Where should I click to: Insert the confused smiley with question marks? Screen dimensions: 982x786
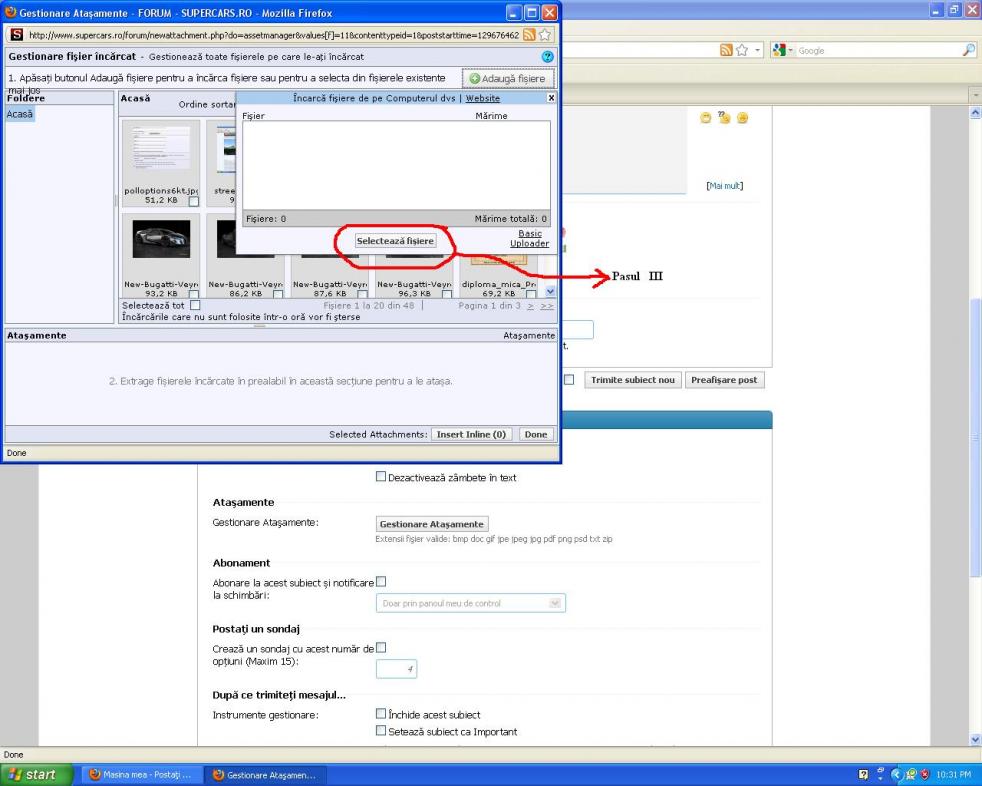click(x=723, y=119)
